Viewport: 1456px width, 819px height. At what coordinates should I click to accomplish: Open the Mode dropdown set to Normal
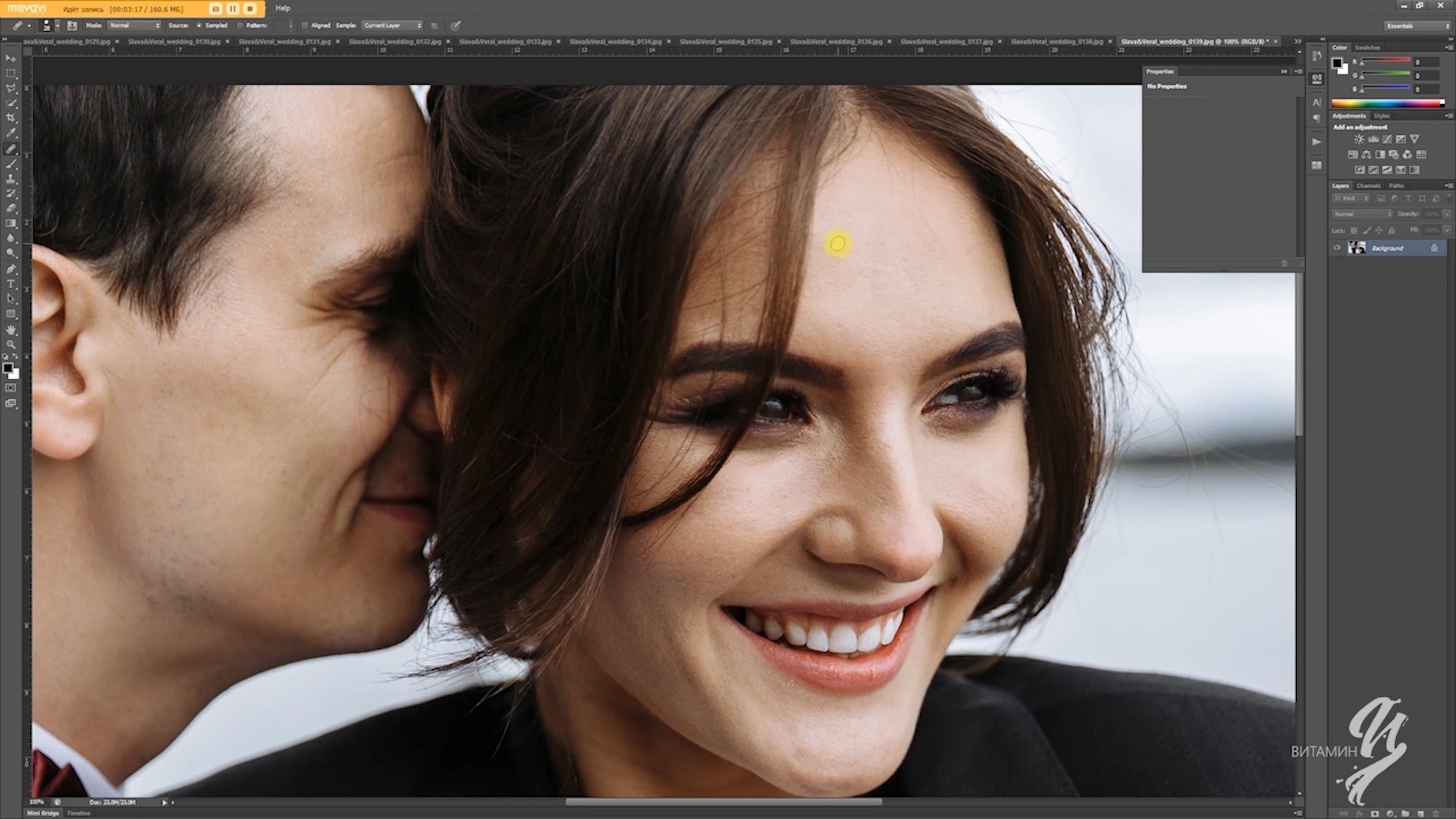pyautogui.click(x=134, y=25)
